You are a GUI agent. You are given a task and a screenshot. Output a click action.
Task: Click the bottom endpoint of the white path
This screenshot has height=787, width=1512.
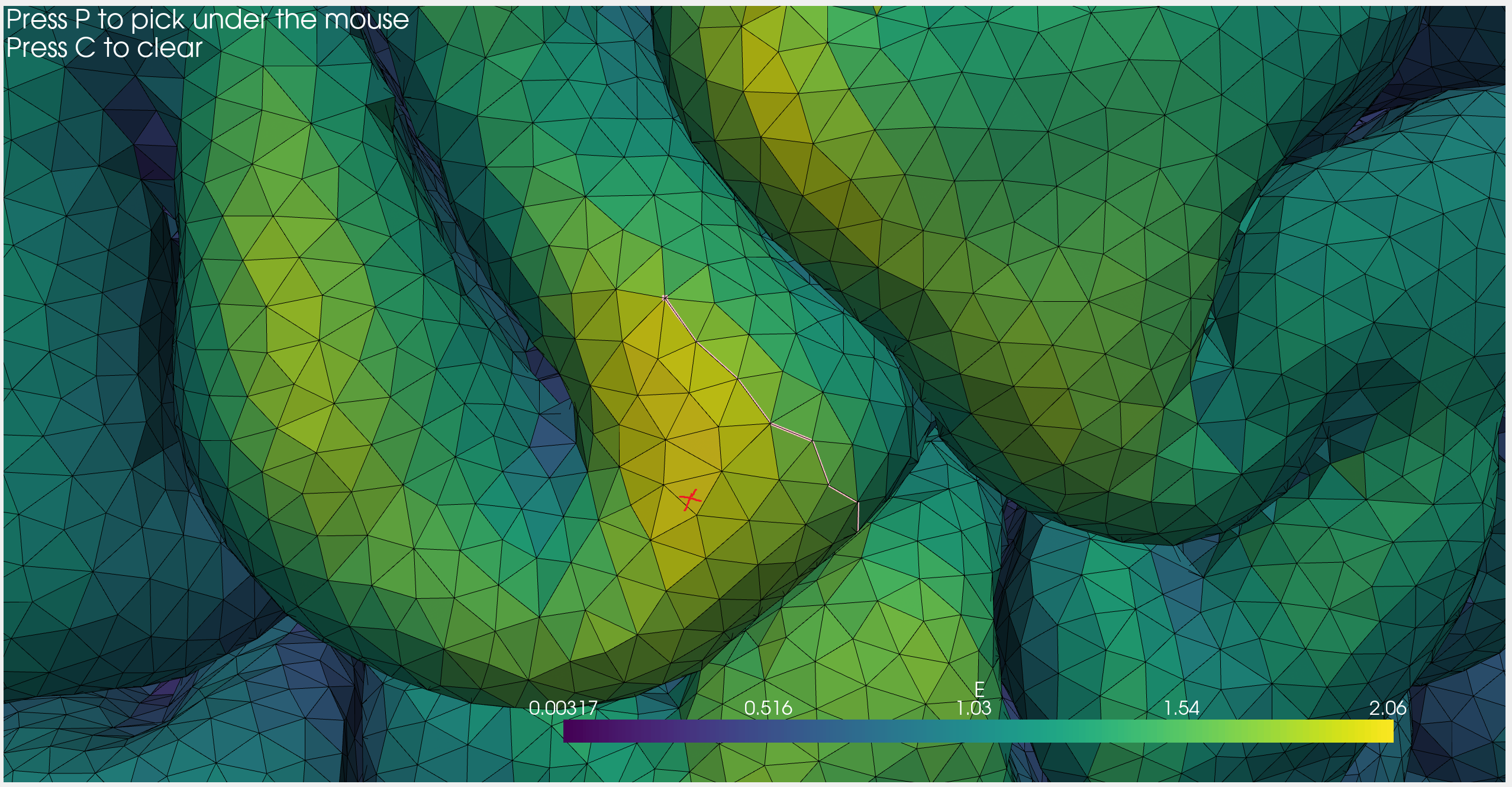[857, 530]
